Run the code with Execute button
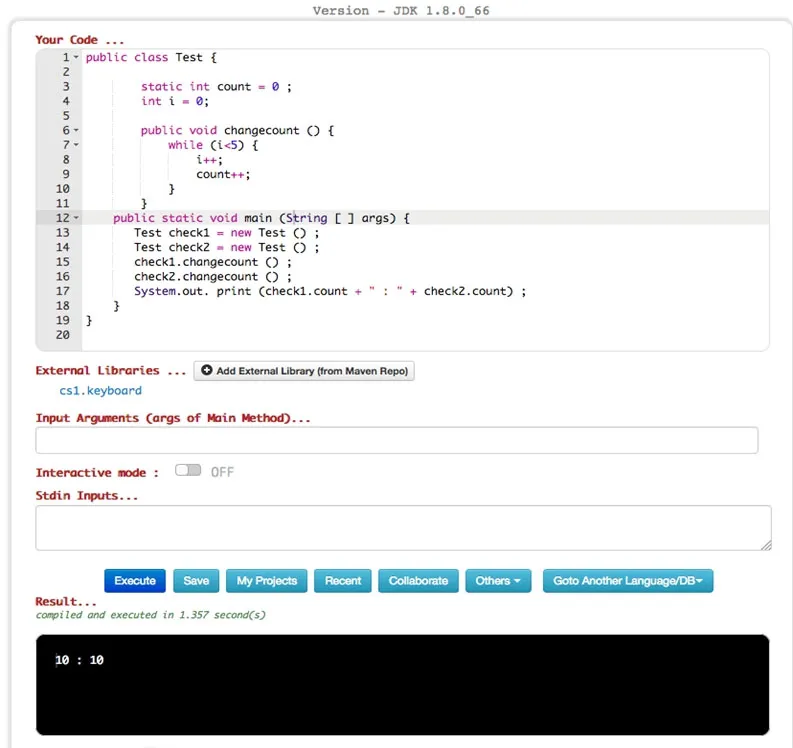 [x=135, y=581]
